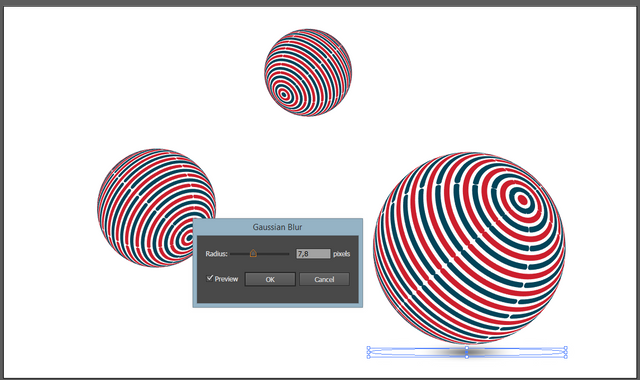Select the large striped sphere on right
Image resolution: width=640 pixels, height=380 pixels.
469,248
